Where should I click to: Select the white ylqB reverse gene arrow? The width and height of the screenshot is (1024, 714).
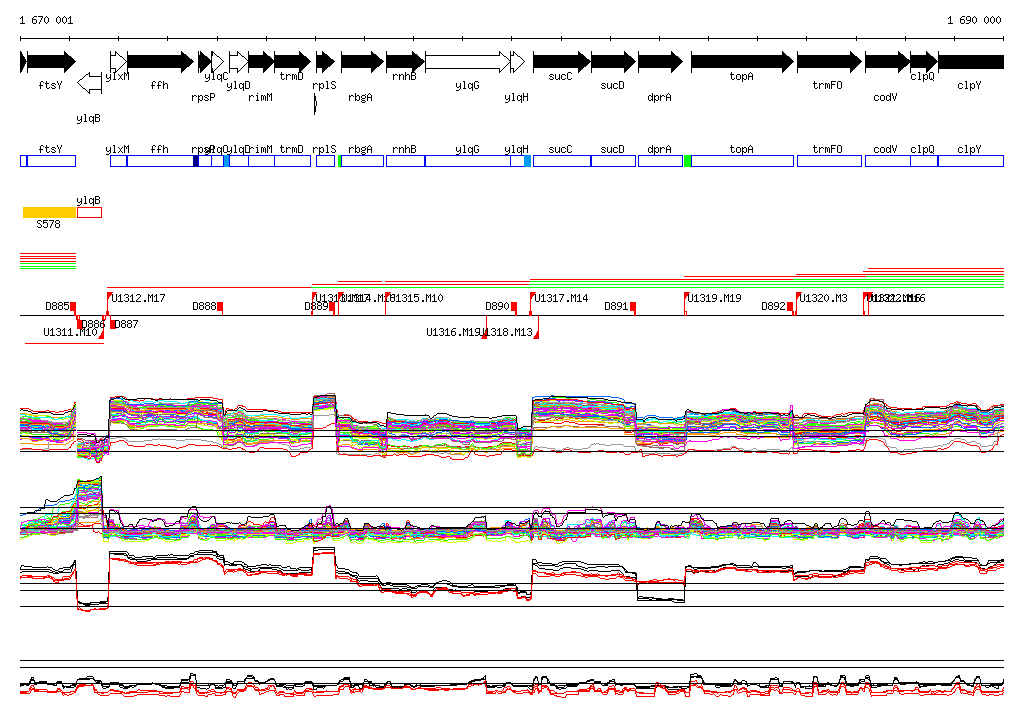tap(89, 83)
